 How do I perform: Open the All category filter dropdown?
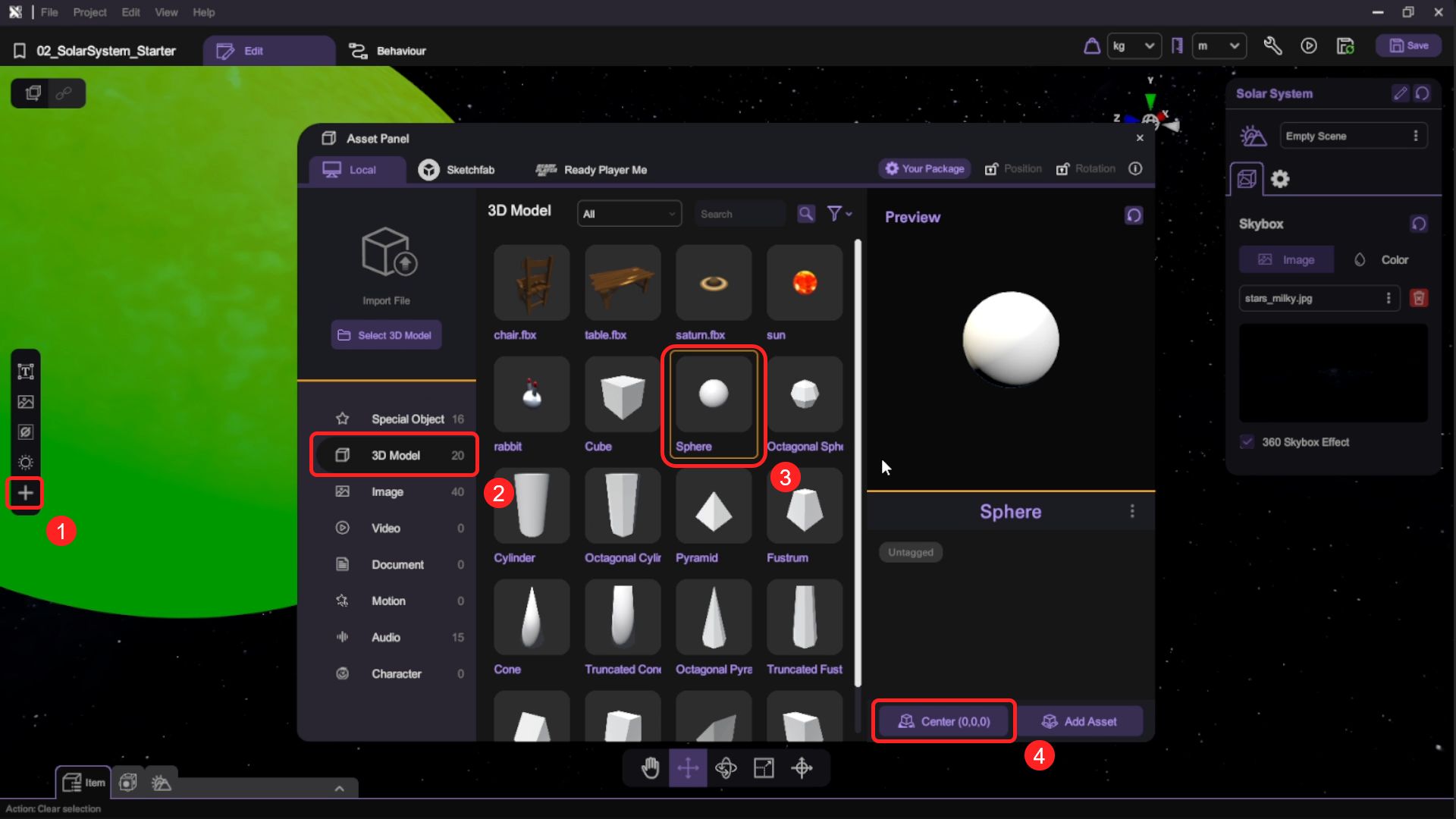[x=629, y=214]
